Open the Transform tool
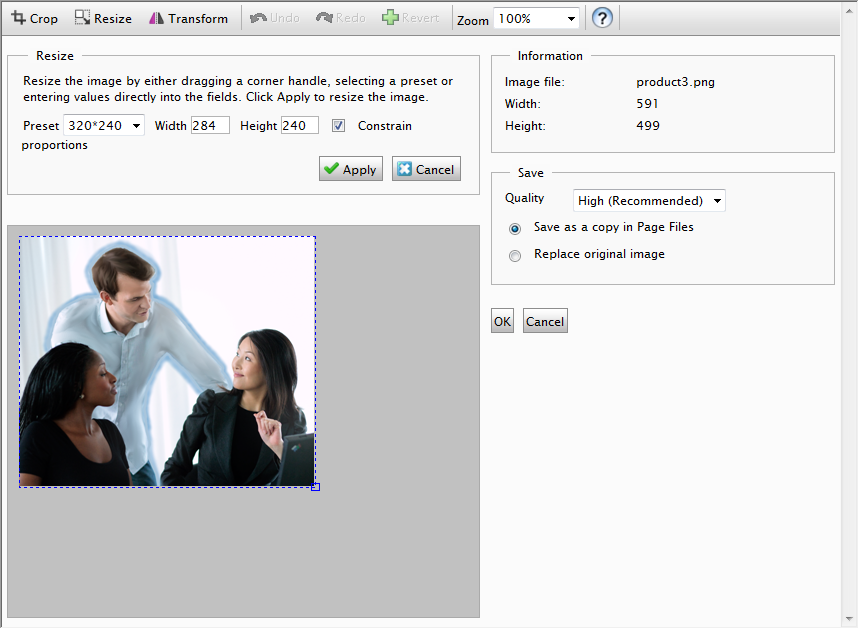 [x=188, y=18]
